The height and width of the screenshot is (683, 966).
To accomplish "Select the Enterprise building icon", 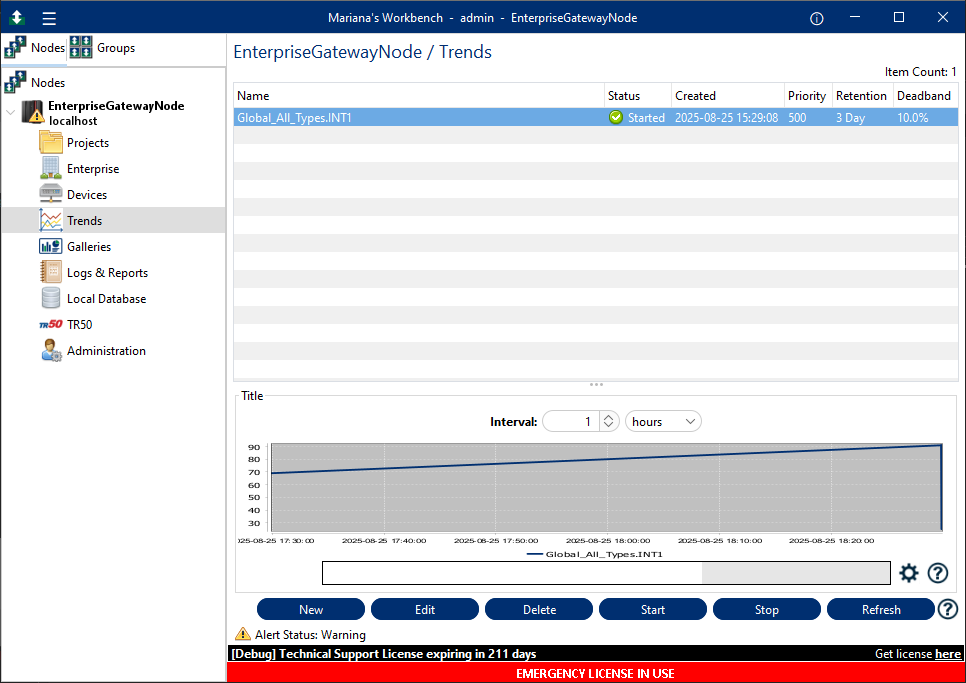I will point(51,169).
